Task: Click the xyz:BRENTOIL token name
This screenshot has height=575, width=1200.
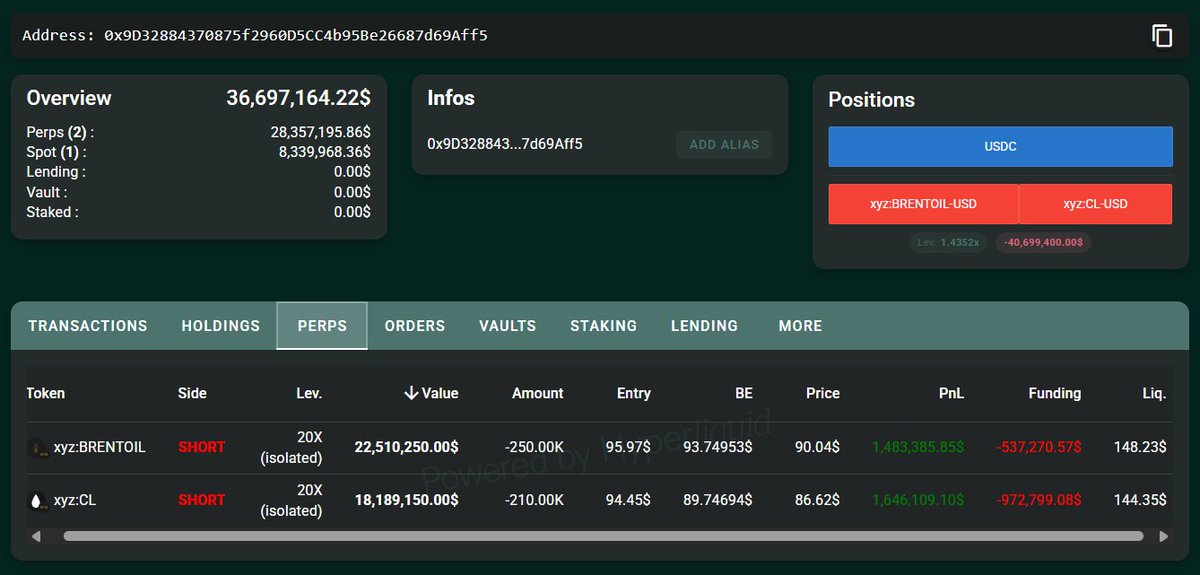Action: coord(100,448)
